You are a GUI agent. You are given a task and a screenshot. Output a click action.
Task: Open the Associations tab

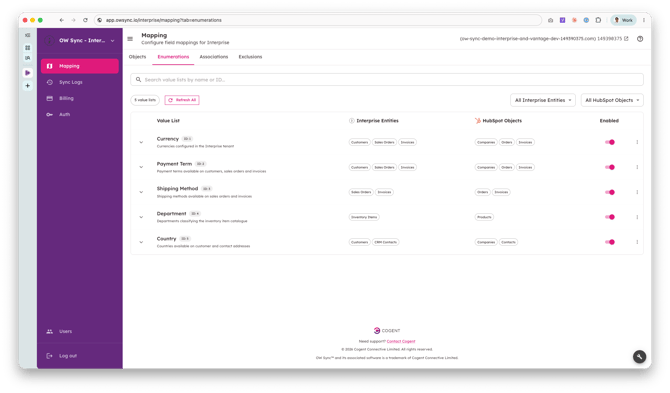(214, 57)
